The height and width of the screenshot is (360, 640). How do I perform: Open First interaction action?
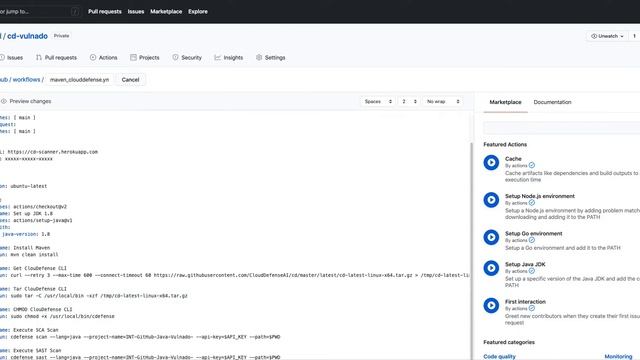point(525,302)
